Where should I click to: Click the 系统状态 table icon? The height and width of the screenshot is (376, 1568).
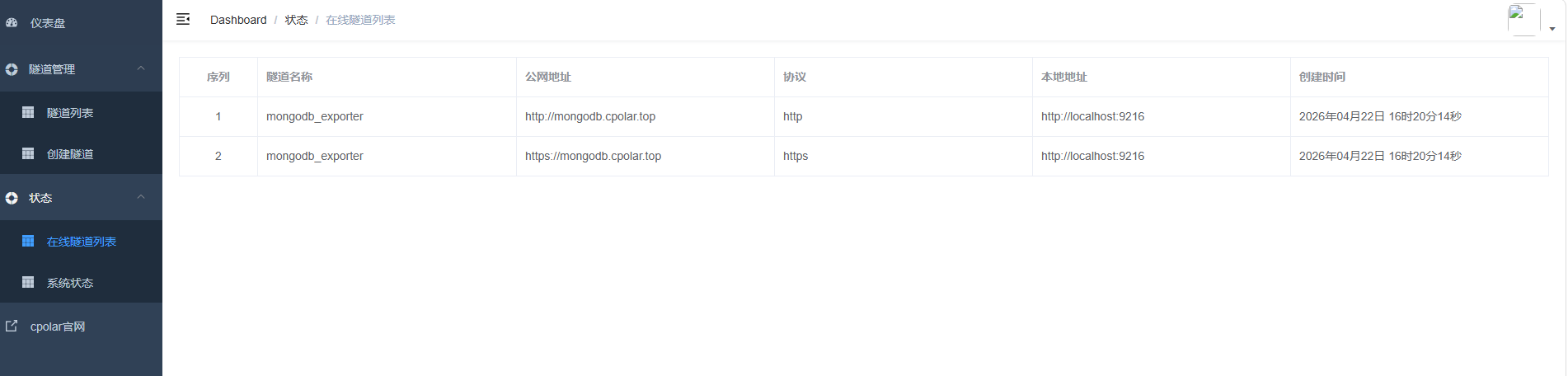coord(28,282)
